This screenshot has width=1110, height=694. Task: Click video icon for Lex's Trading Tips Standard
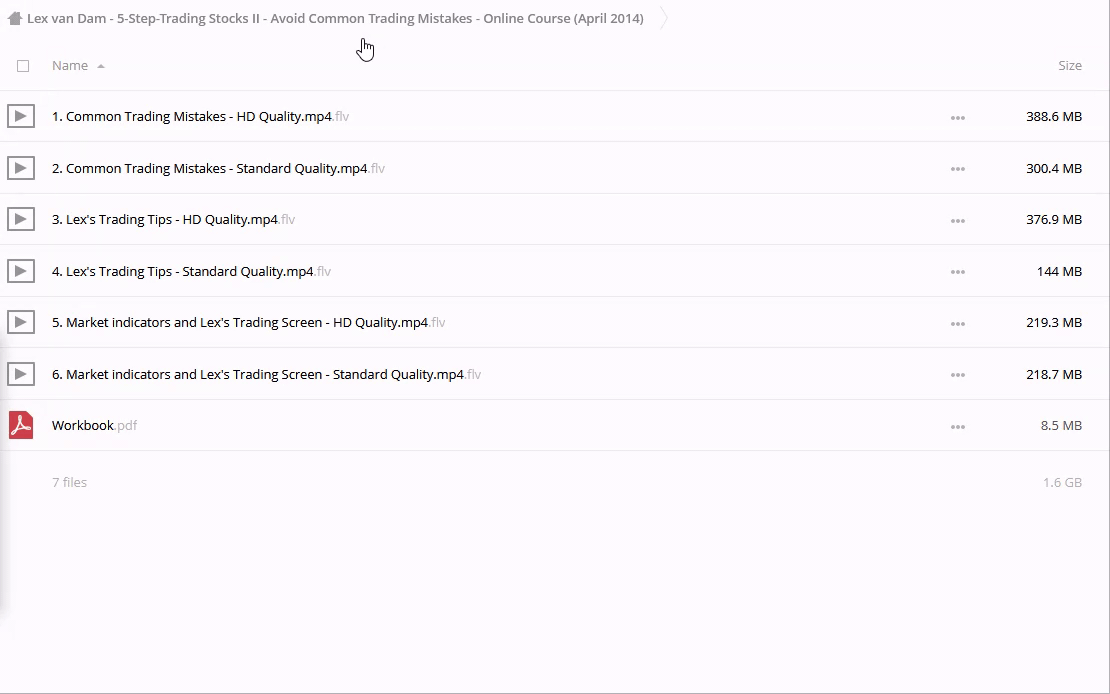point(21,271)
